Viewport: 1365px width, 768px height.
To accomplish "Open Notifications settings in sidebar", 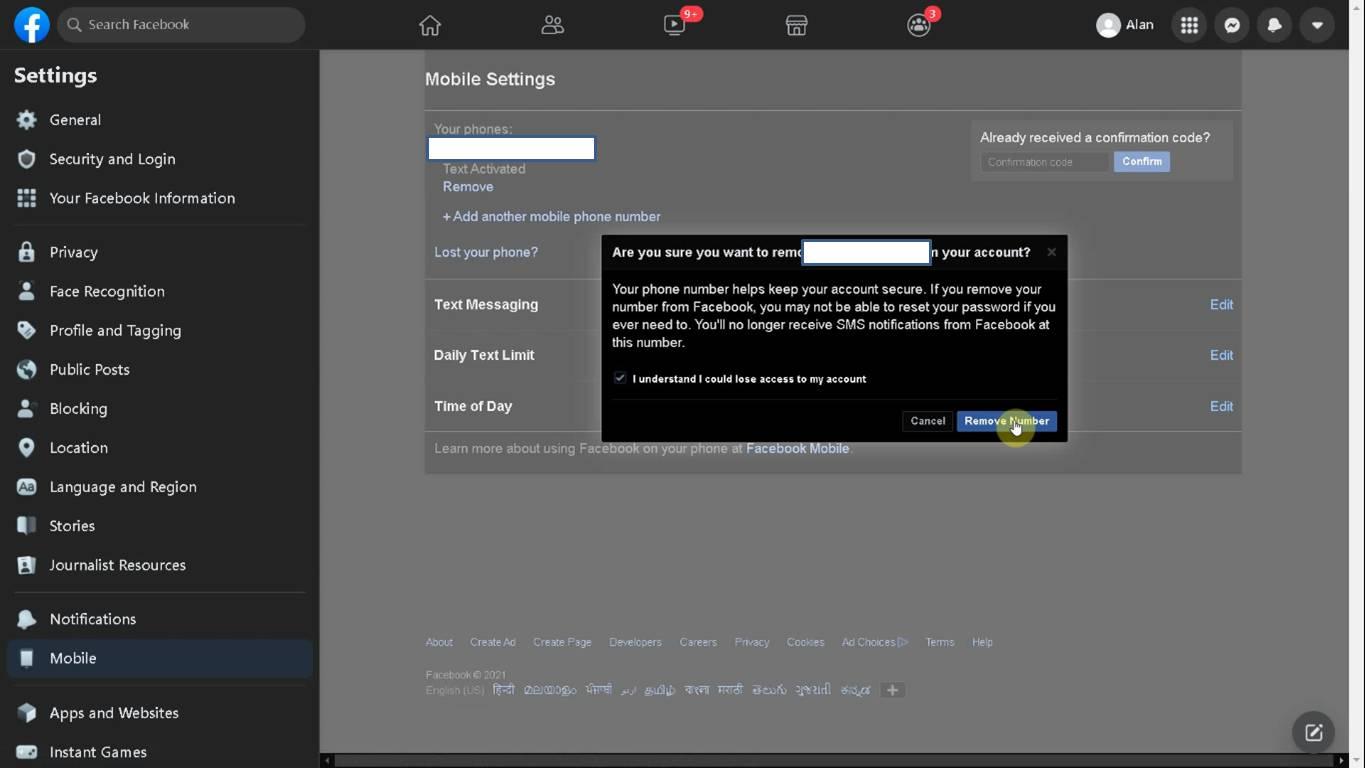I will (x=160, y=619).
